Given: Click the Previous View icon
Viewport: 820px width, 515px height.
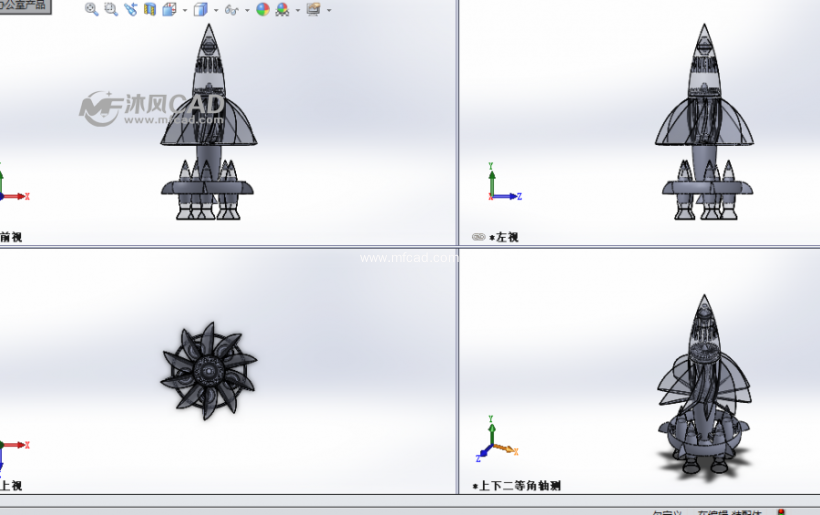Looking at the screenshot, I should pyautogui.click(x=131, y=9).
